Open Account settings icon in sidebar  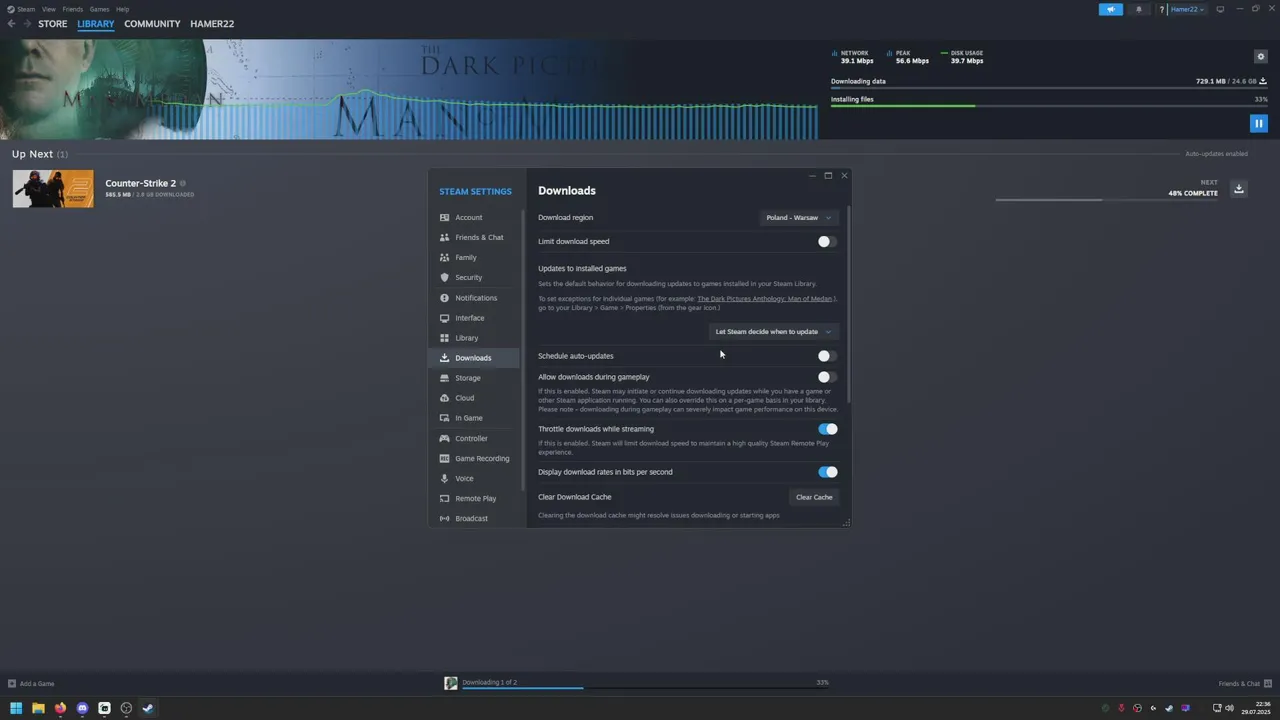pos(445,217)
